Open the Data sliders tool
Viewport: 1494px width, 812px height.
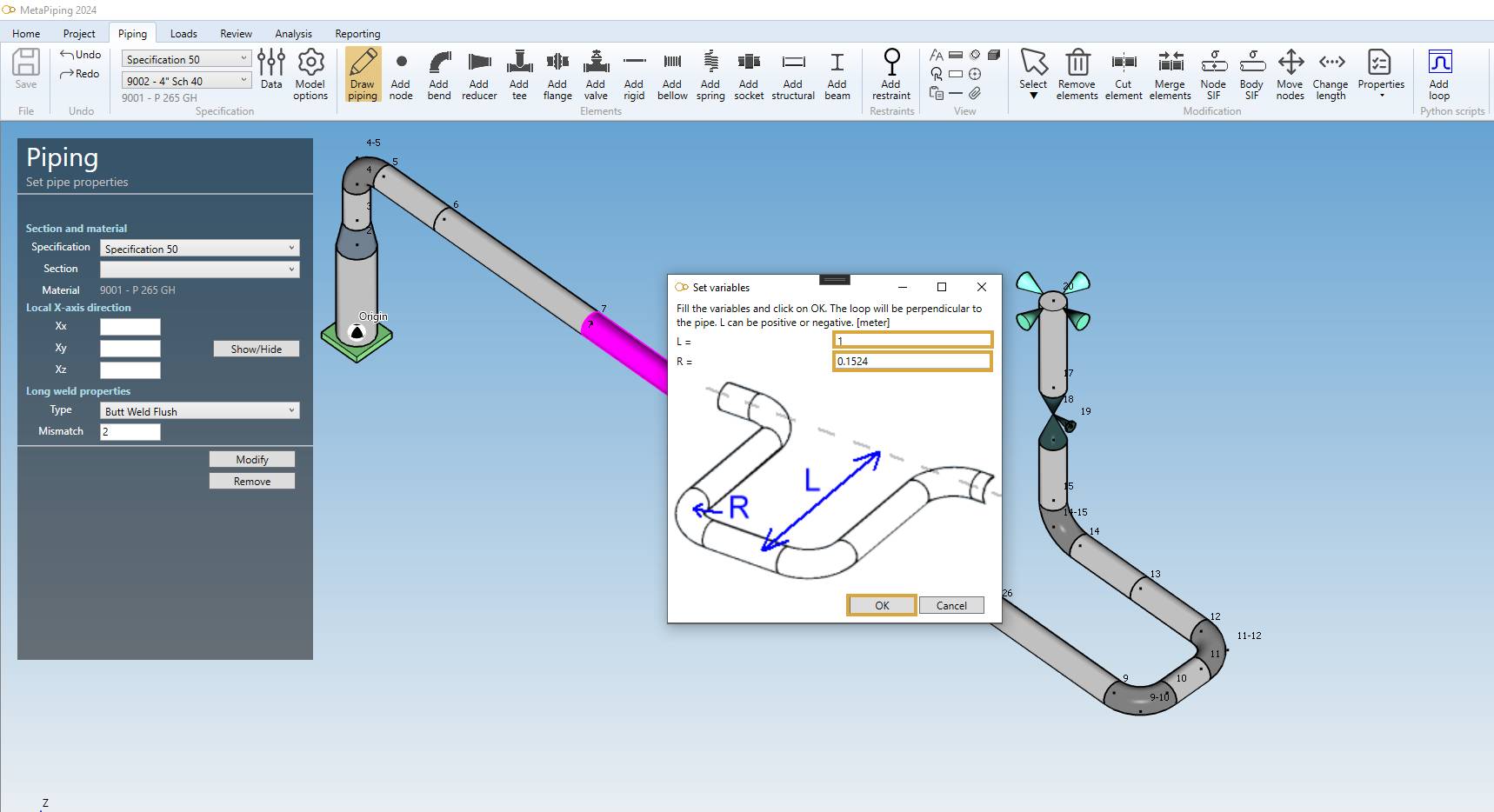coord(271,69)
